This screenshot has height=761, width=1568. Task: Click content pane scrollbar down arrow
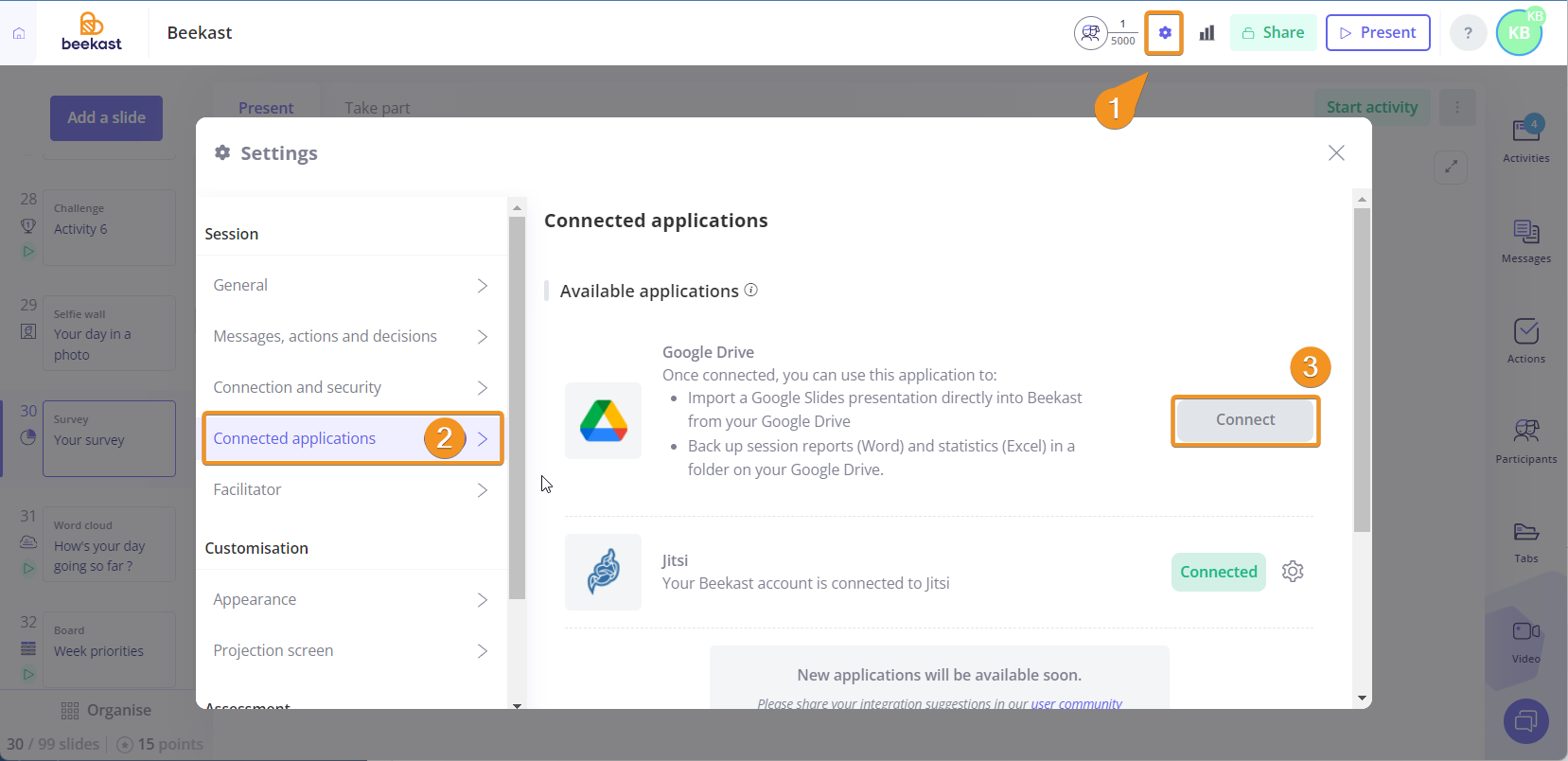point(1362,698)
